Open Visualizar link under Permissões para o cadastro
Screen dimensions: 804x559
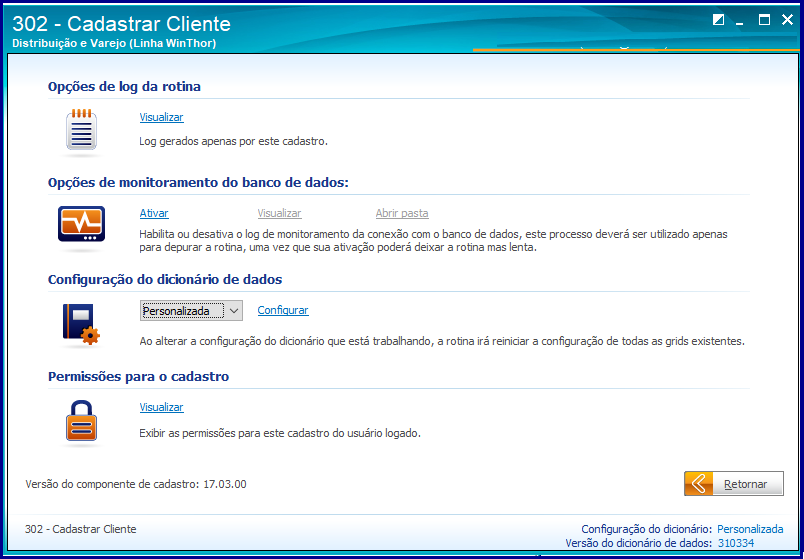click(x=162, y=407)
